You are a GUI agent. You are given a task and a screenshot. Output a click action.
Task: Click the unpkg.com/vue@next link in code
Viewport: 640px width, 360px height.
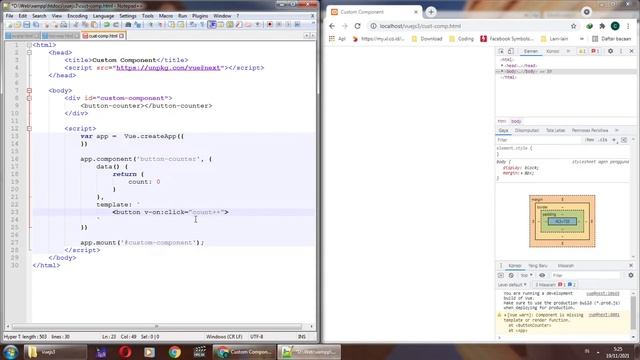point(168,68)
